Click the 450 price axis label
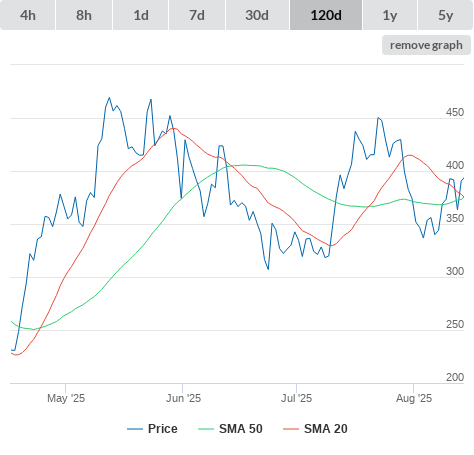 455,112
